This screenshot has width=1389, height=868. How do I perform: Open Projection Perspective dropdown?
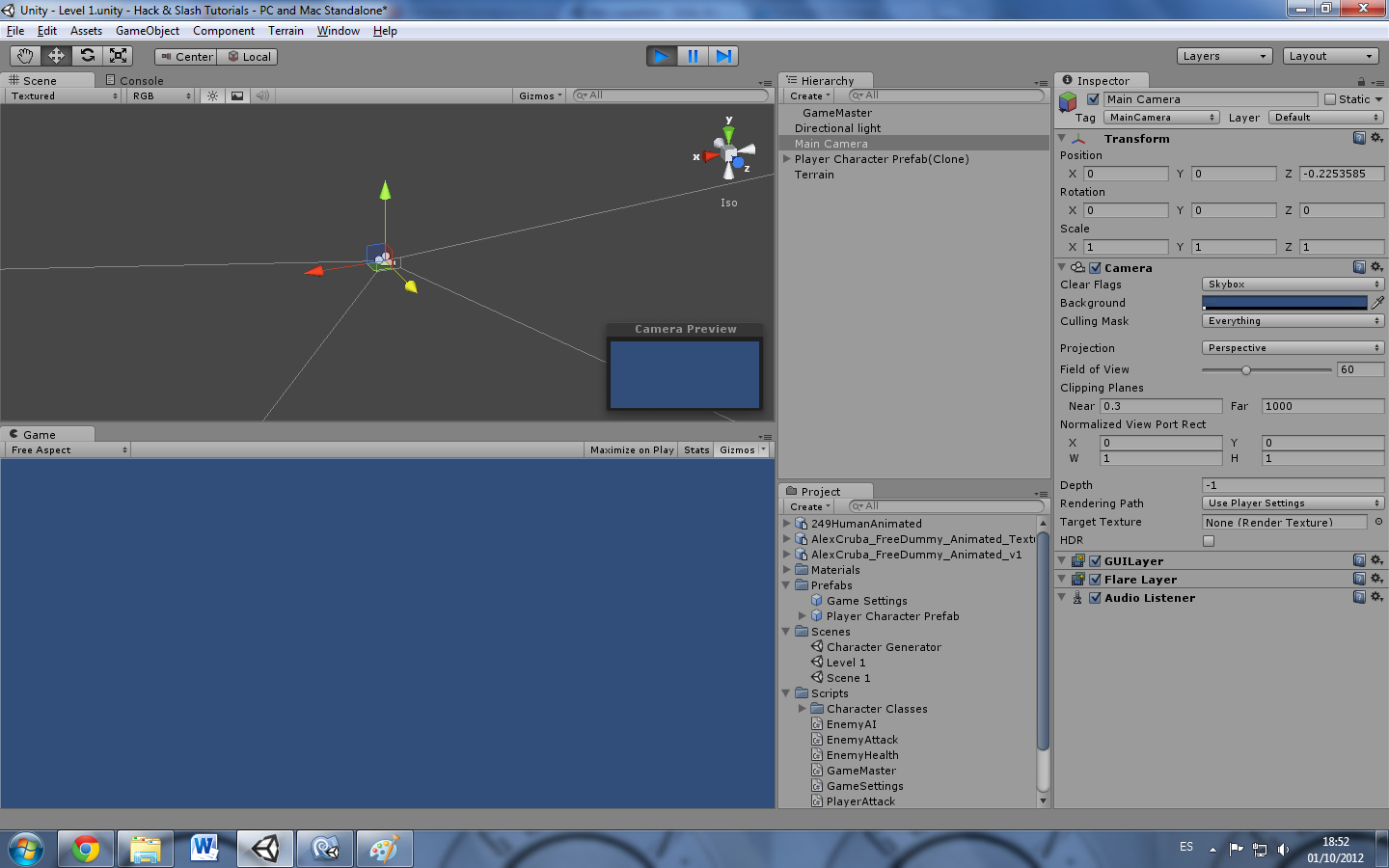(1294, 348)
